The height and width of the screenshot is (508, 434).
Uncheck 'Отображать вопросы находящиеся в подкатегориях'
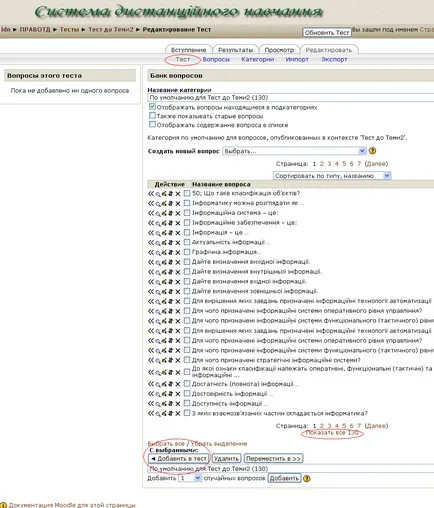(x=152, y=107)
